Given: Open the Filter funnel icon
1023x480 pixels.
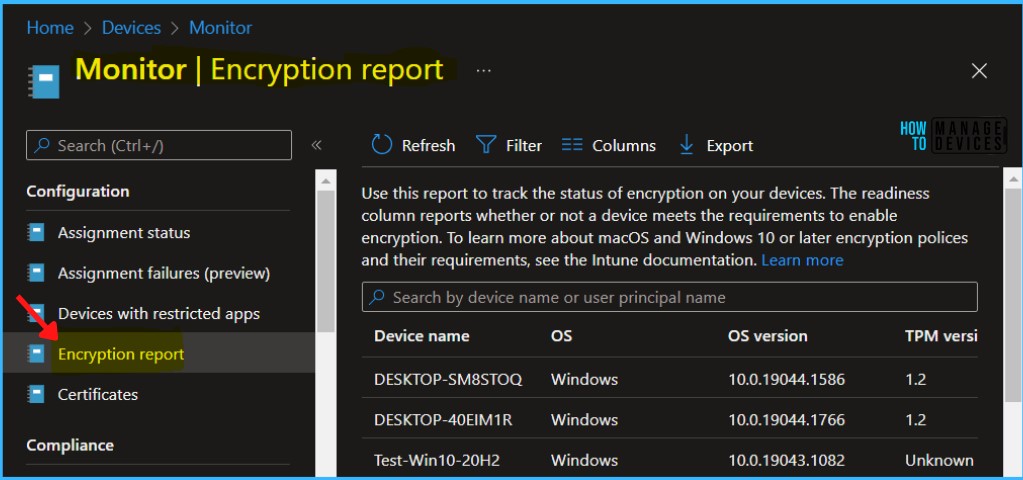Looking at the screenshot, I should 486,145.
